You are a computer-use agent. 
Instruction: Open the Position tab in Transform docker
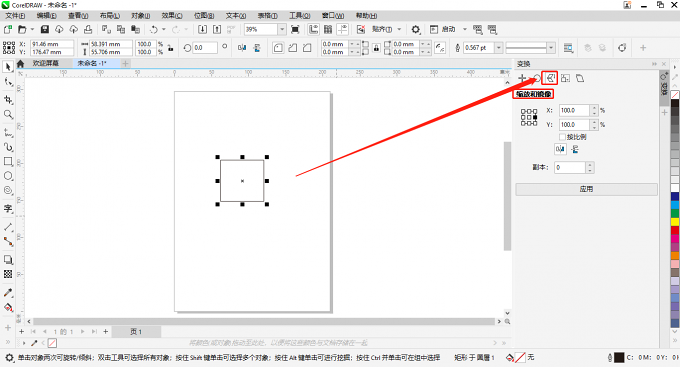coord(522,79)
